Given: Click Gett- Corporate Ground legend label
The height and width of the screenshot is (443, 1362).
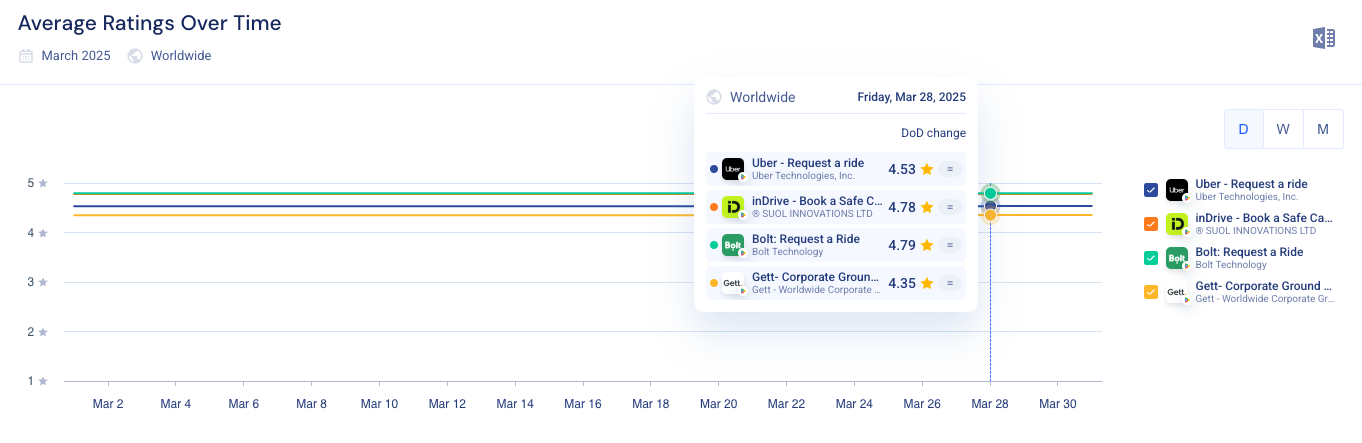Looking at the screenshot, I should [x=1264, y=286].
